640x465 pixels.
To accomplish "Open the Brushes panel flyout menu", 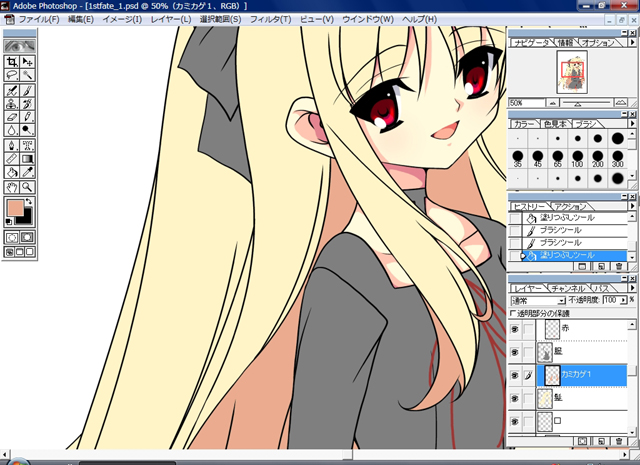I will pos(632,123).
